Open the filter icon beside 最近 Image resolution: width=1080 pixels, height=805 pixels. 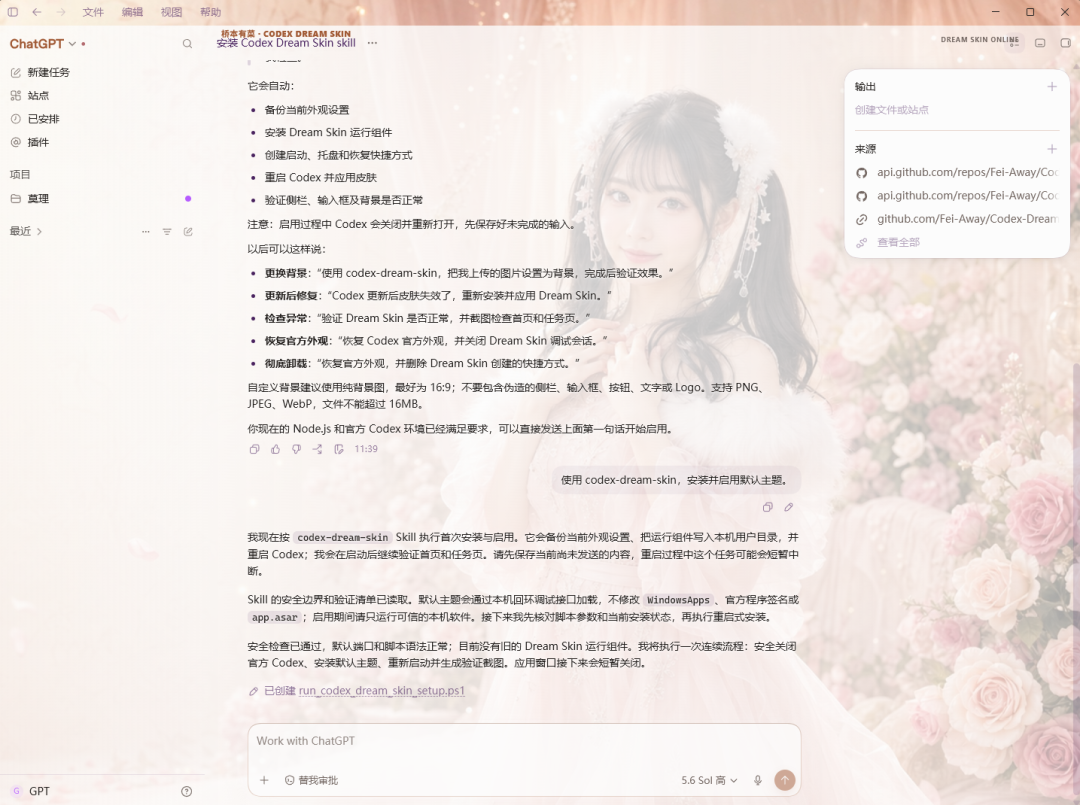tap(167, 231)
